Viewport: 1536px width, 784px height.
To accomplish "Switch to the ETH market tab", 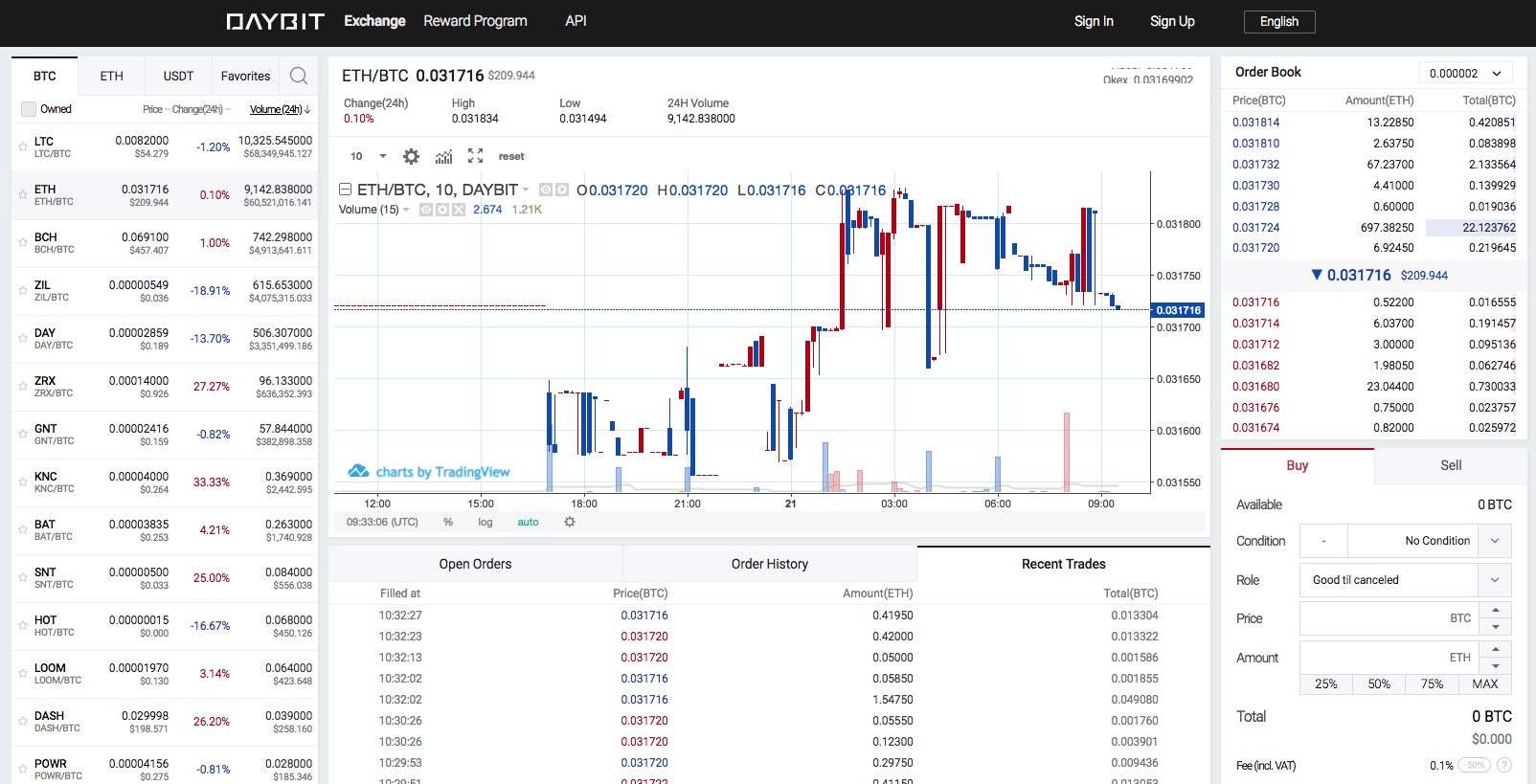I will pyautogui.click(x=112, y=76).
